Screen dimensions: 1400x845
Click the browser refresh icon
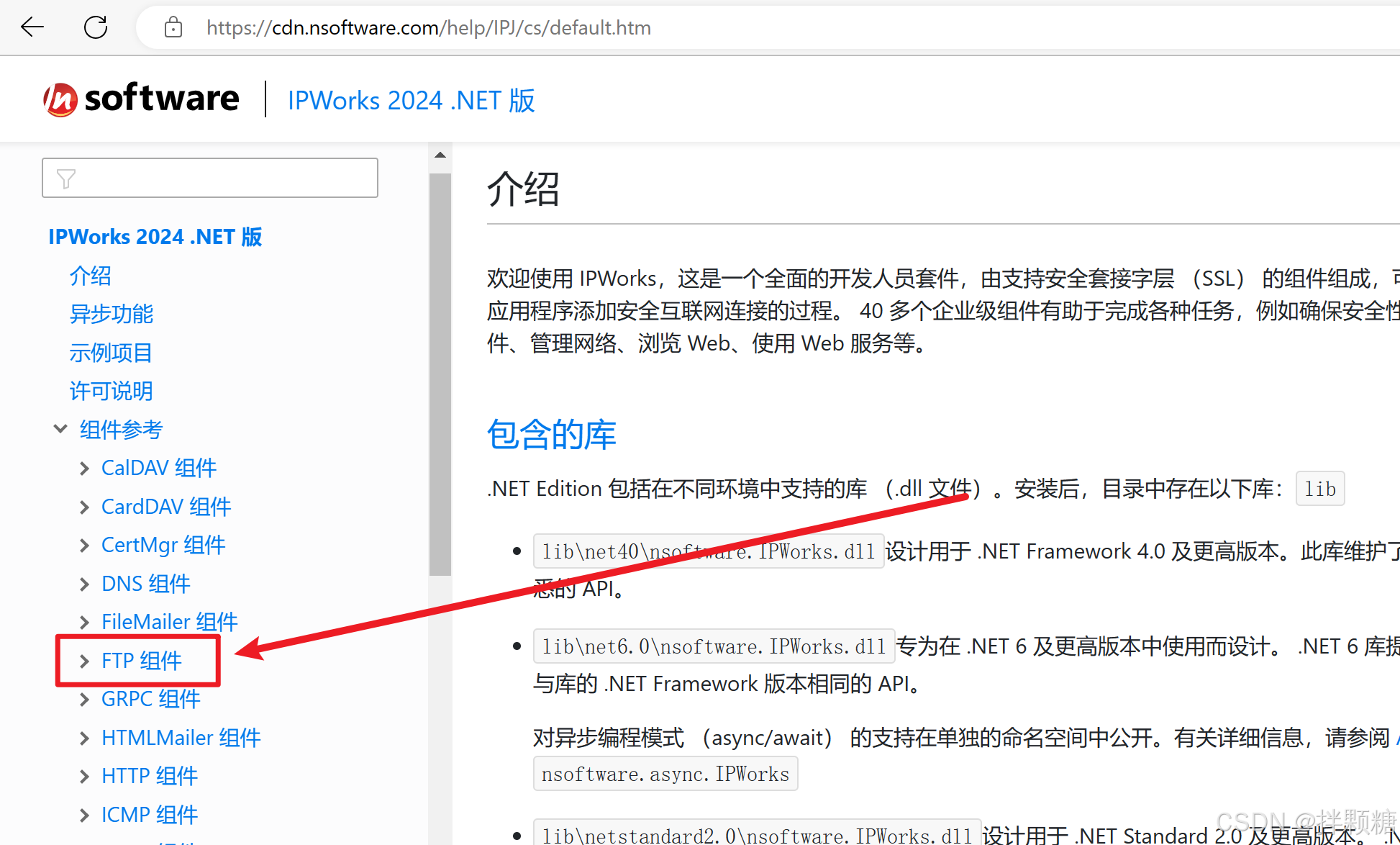tap(96, 27)
